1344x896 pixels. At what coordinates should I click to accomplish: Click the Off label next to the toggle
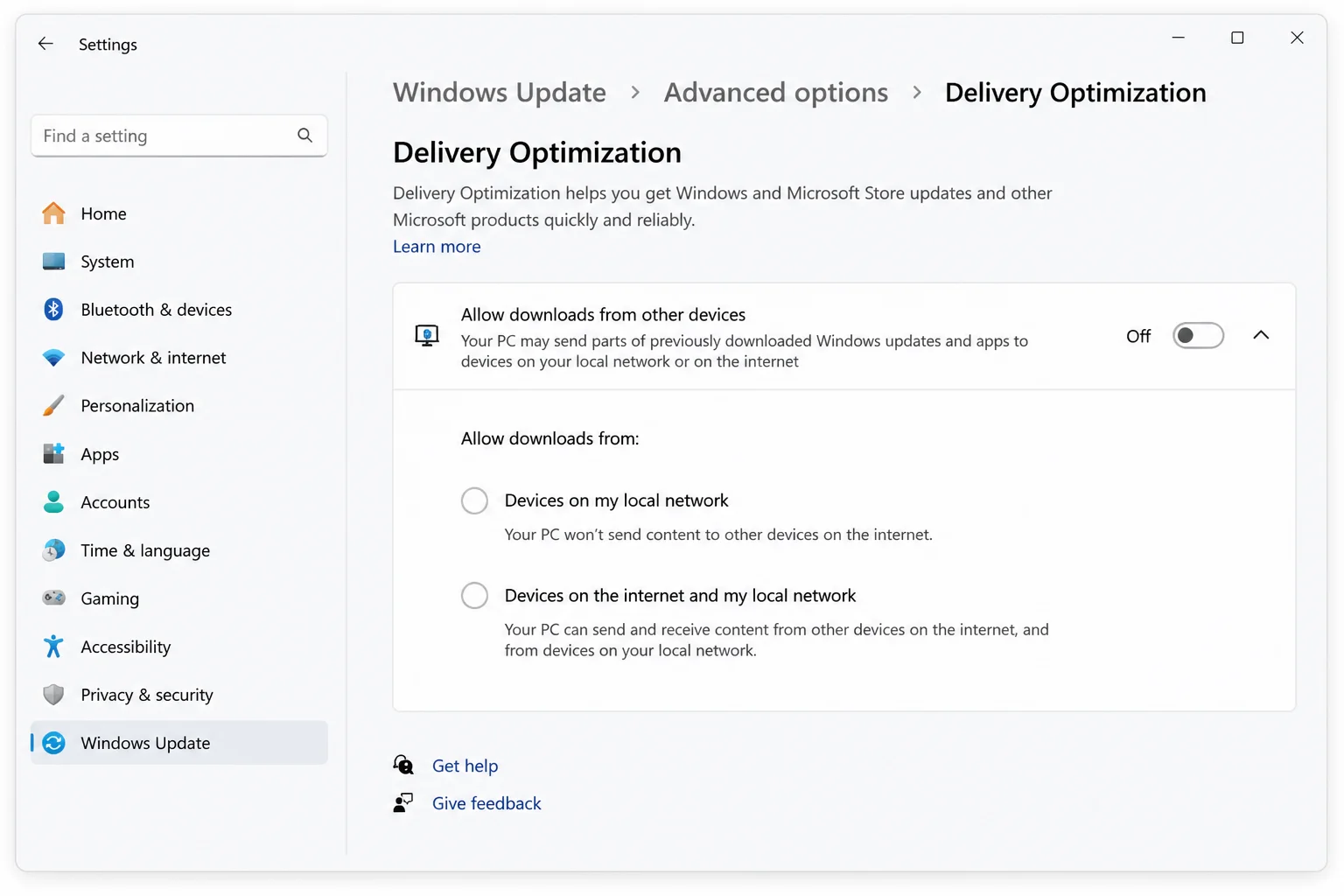click(x=1138, y=336)
